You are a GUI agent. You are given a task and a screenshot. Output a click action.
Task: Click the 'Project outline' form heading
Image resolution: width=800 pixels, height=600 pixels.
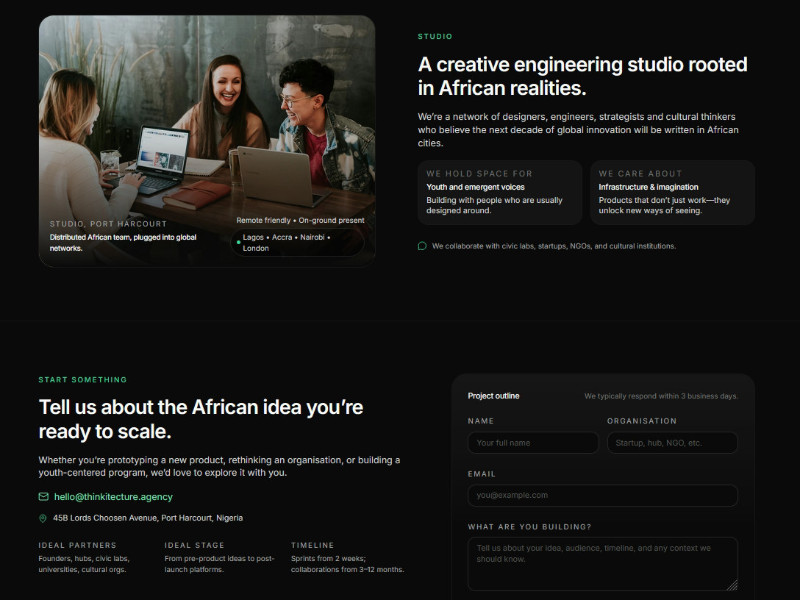pyautogui.click(x=493, y=396)
